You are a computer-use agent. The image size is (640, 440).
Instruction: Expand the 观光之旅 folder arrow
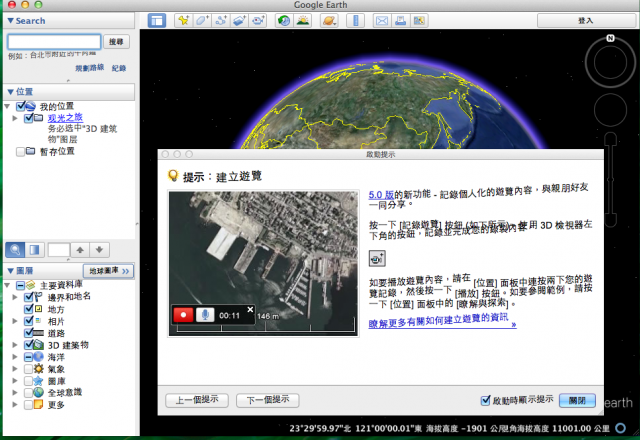click(x=15, y=118)
